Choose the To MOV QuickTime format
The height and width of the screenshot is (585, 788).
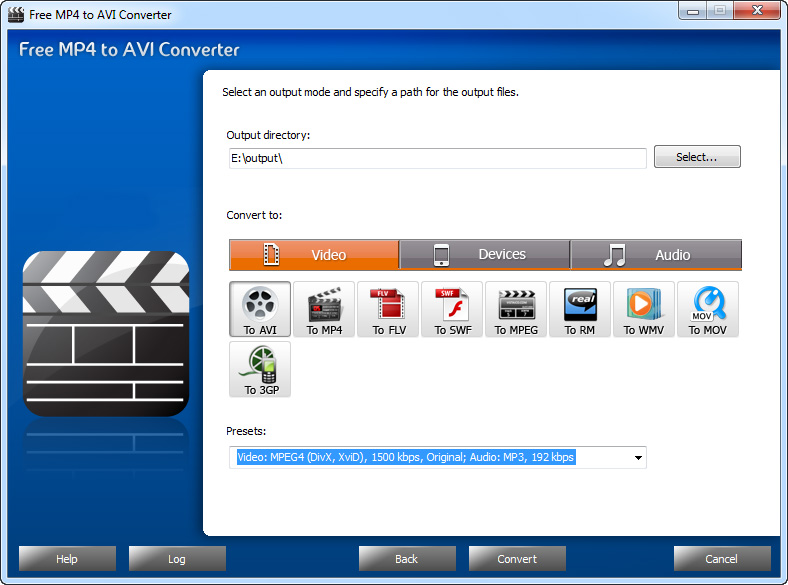click(708, 309)
